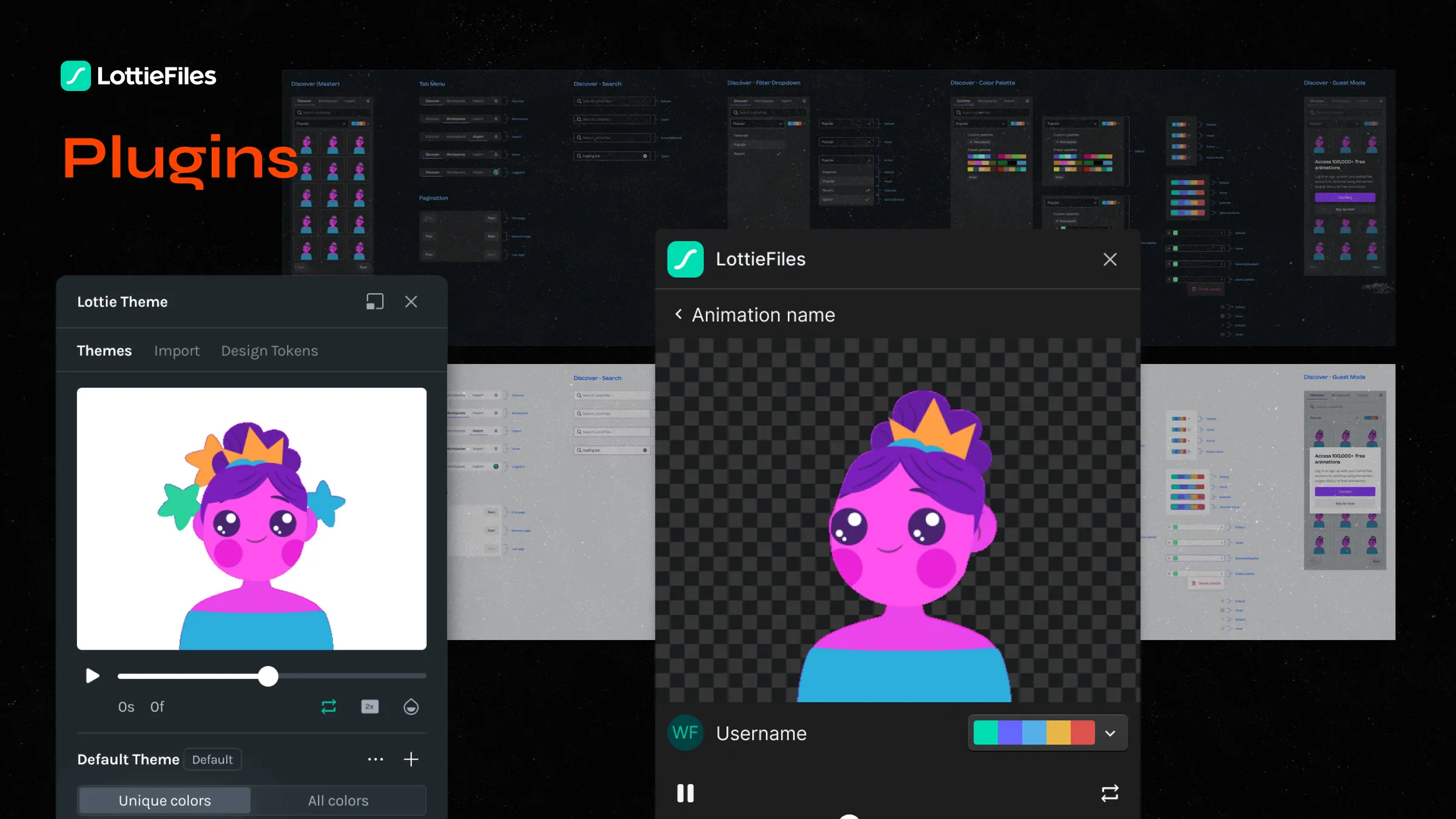Screen dimensions: 1456x819
Task: Click the 0f frame readout
Action: click(x=157, y=707)
